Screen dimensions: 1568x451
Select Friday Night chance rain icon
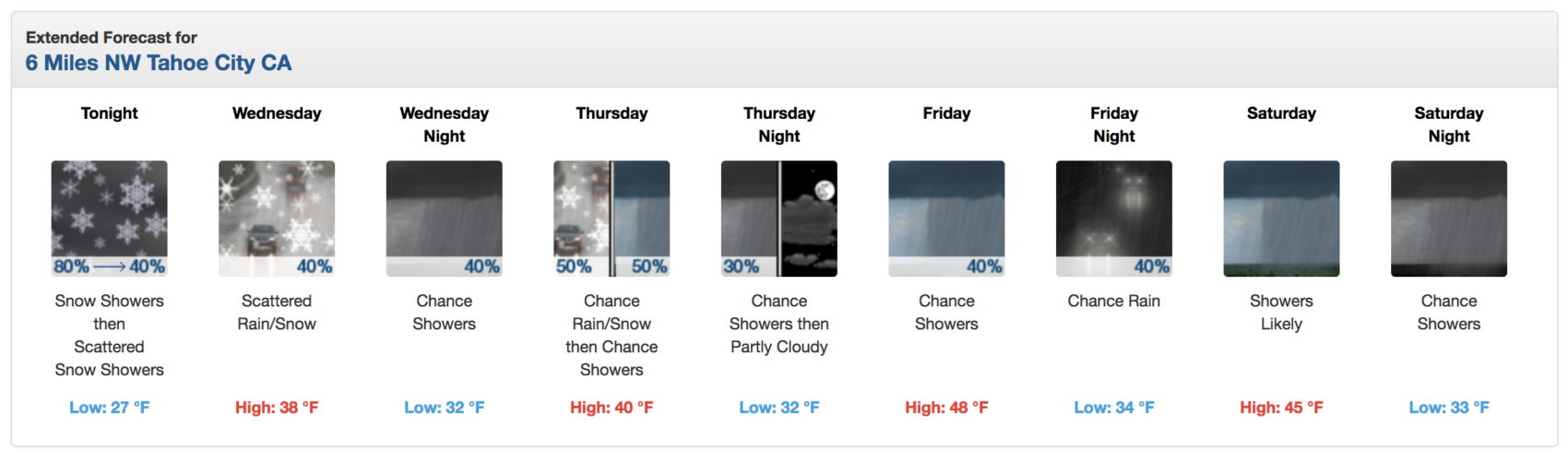coord(1114,219)
